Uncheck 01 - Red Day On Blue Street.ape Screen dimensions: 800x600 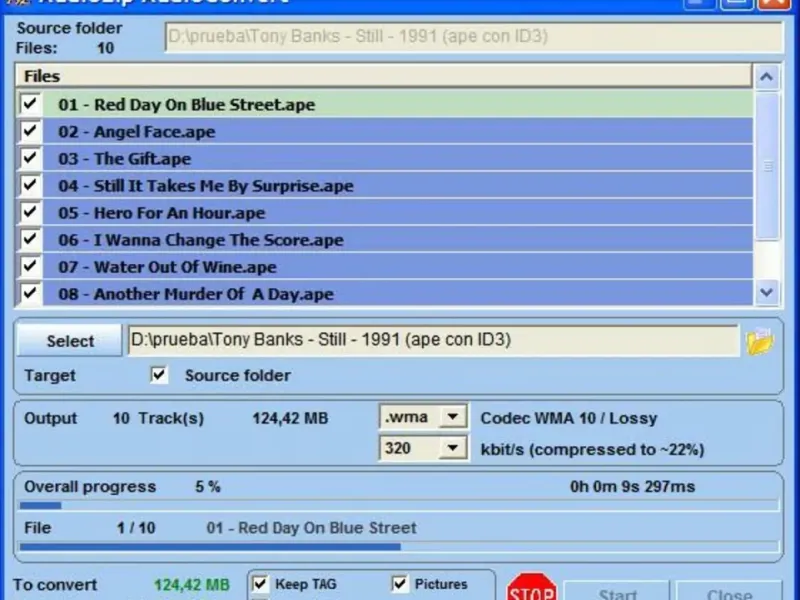[x=30, y=104]
